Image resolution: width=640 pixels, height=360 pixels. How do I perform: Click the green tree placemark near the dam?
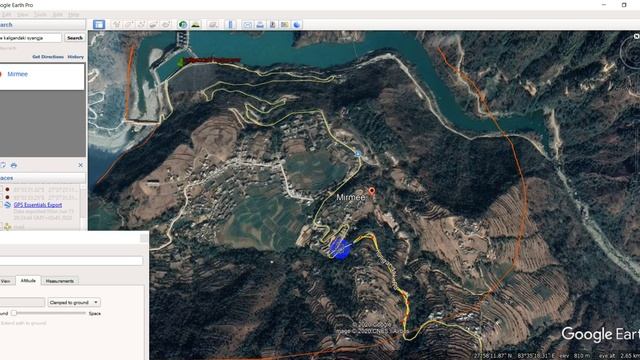click(x=181, y=62)
